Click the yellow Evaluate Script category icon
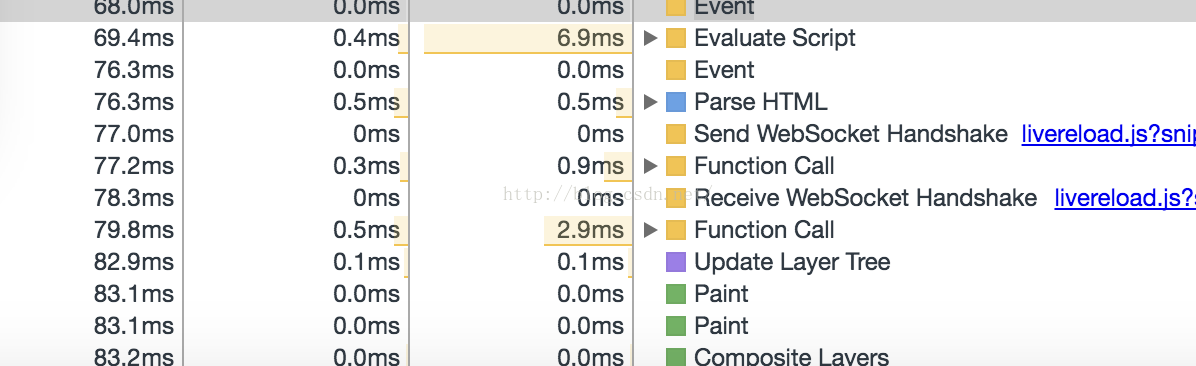 pyautogui.click(x=675, y=38)
